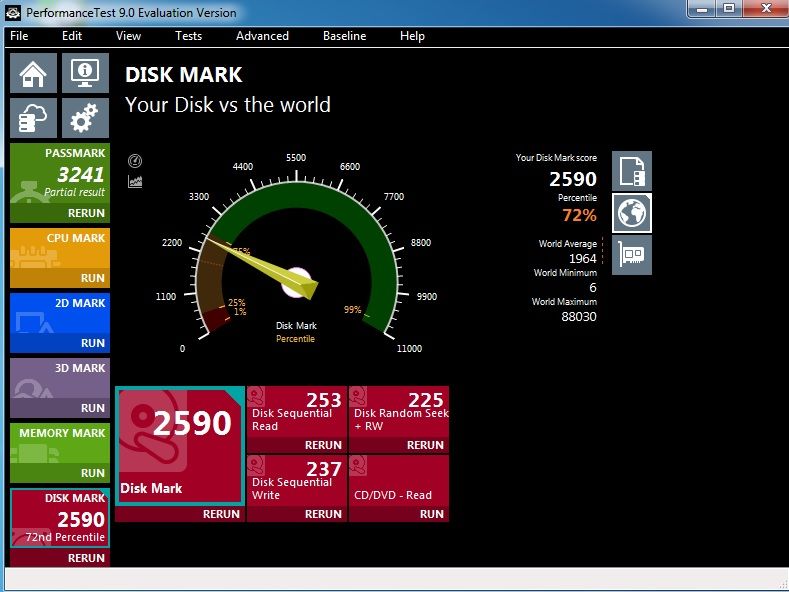The width and height of the screenshot is (789, 592).
Task: Open the Baseline menu
Action: pyautogui.click(x=344, y=36)
